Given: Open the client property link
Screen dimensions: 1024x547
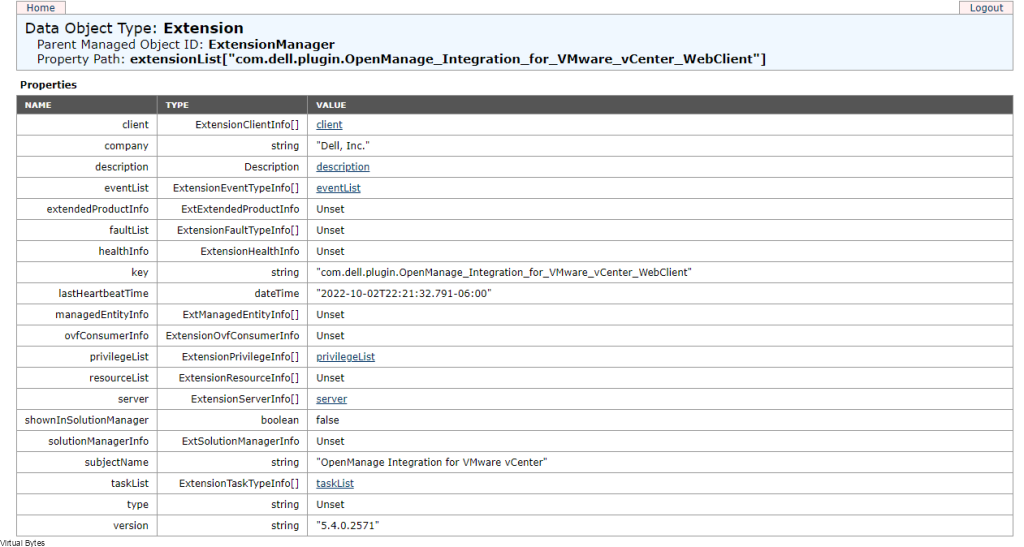Looking at the screenshot, I should 329,125.
